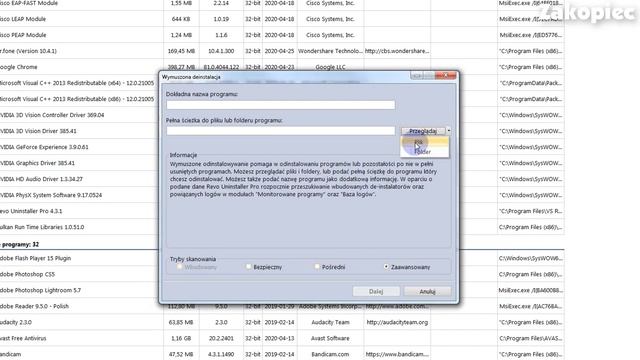Select the Pośredni scan mode
Screen dimensions: 640x360
pos(330,267)
